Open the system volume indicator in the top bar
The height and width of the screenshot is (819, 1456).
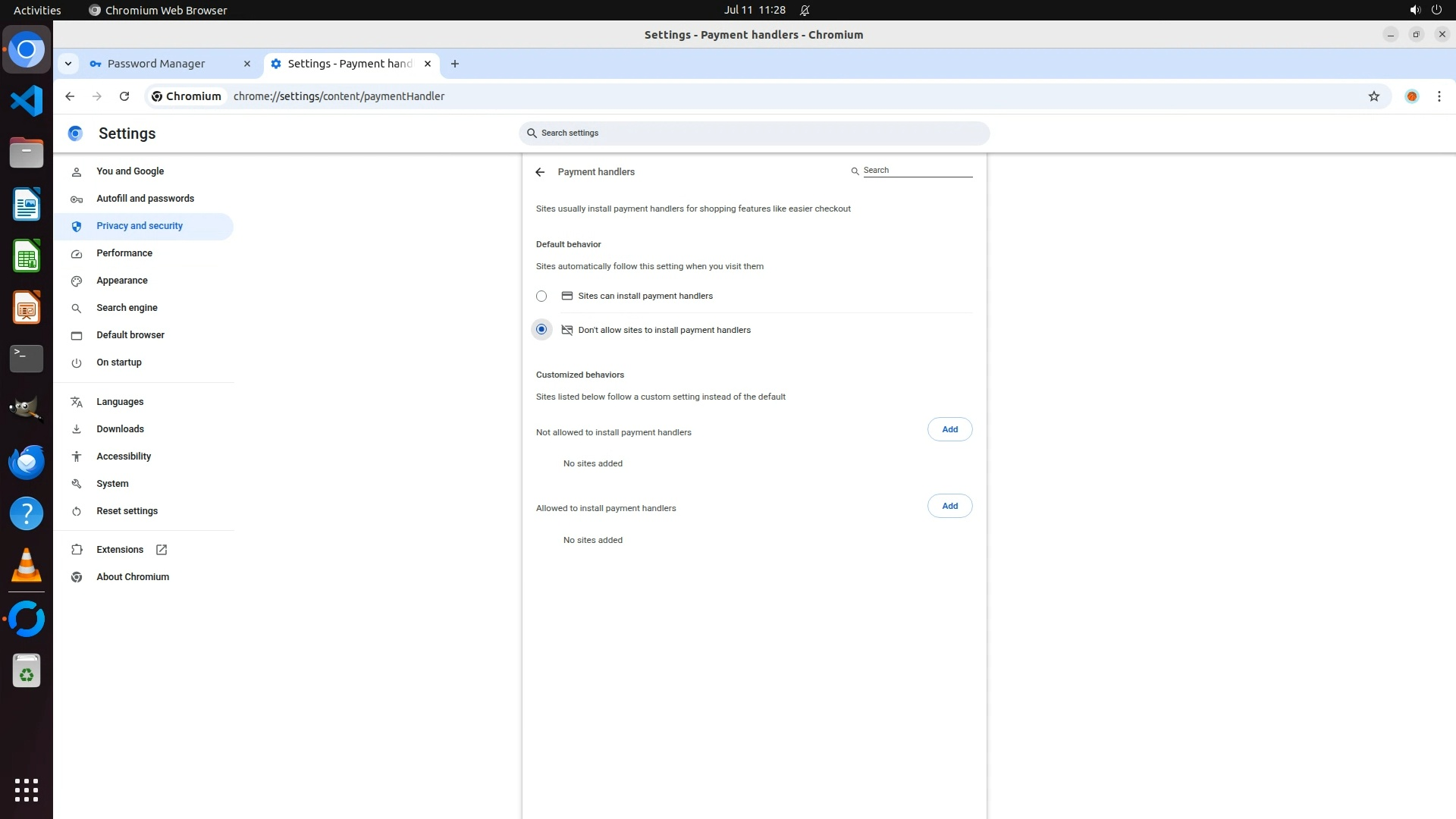(x=1414, y=10)
